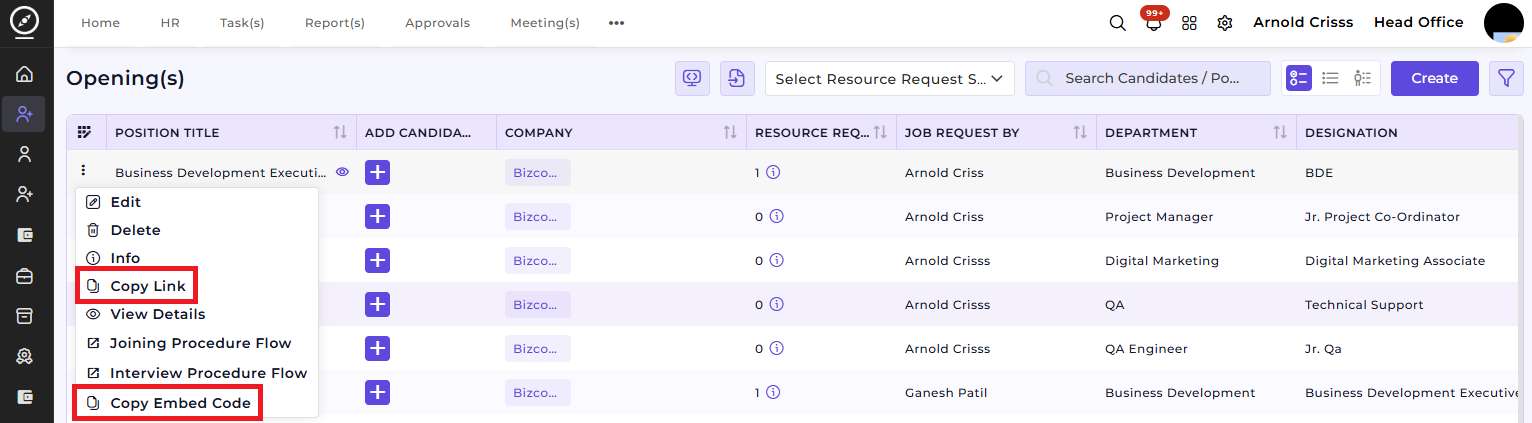Open the notifications bell icon
Screen dimensions: 1532x423
pyautogui.click(x=1154, y=23)
